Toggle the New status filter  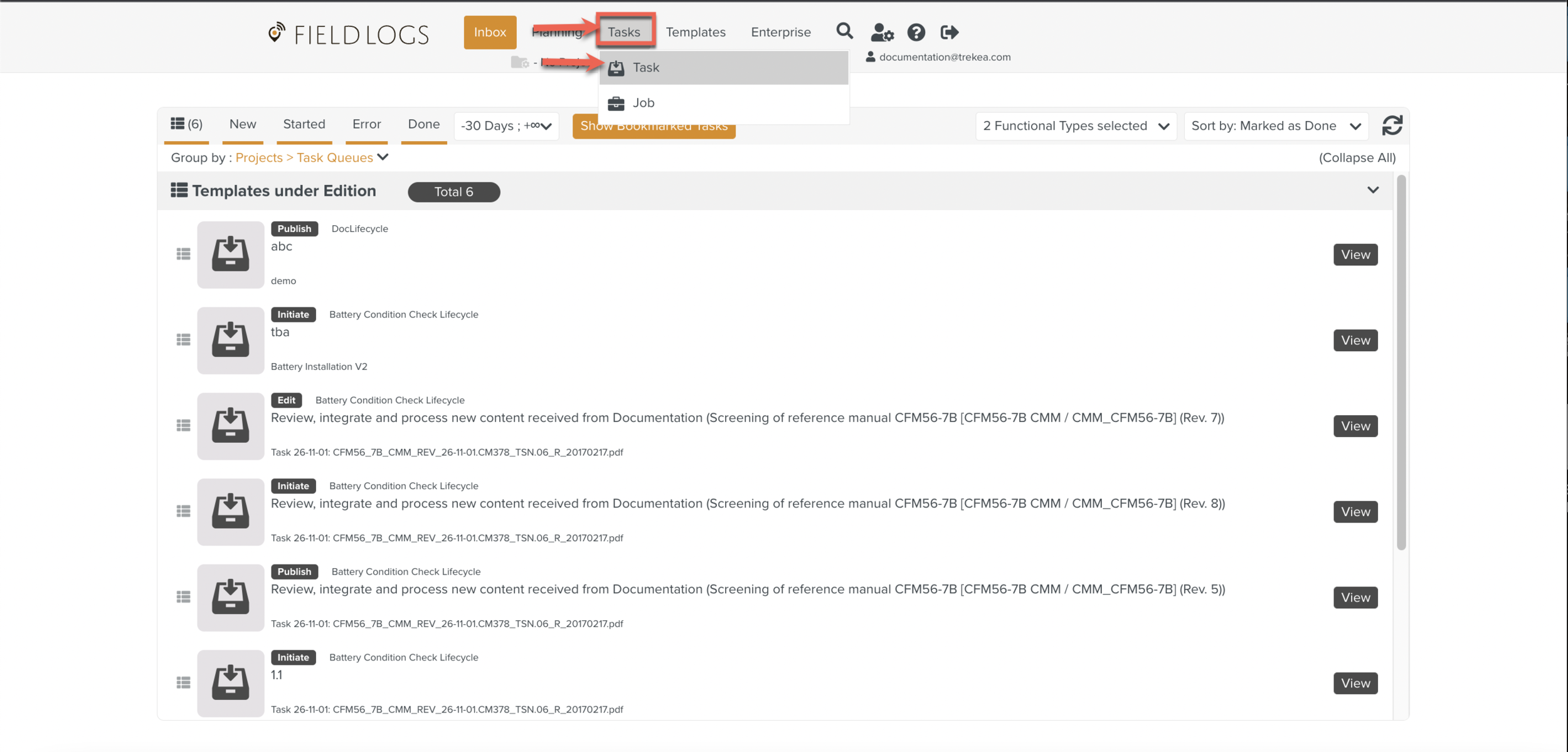[x=242, y=124]
